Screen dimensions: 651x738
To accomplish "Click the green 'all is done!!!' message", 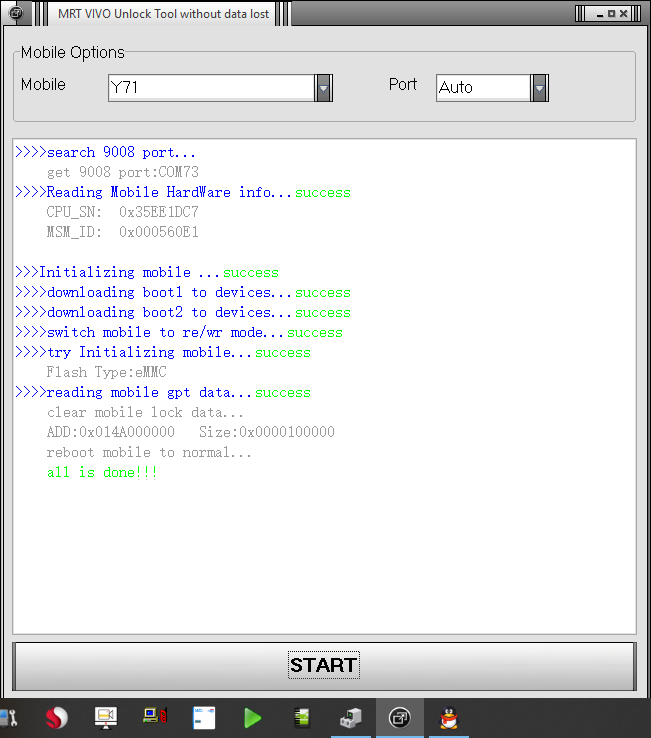I will [102, 472].
